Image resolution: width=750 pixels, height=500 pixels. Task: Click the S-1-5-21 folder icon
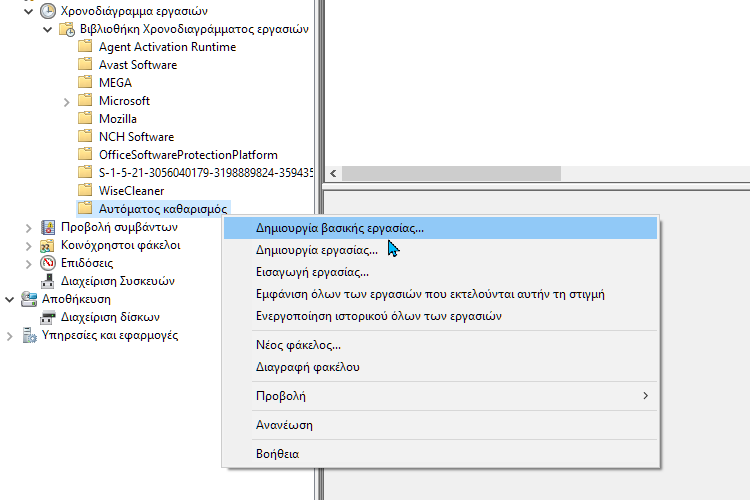pos(85,172)
